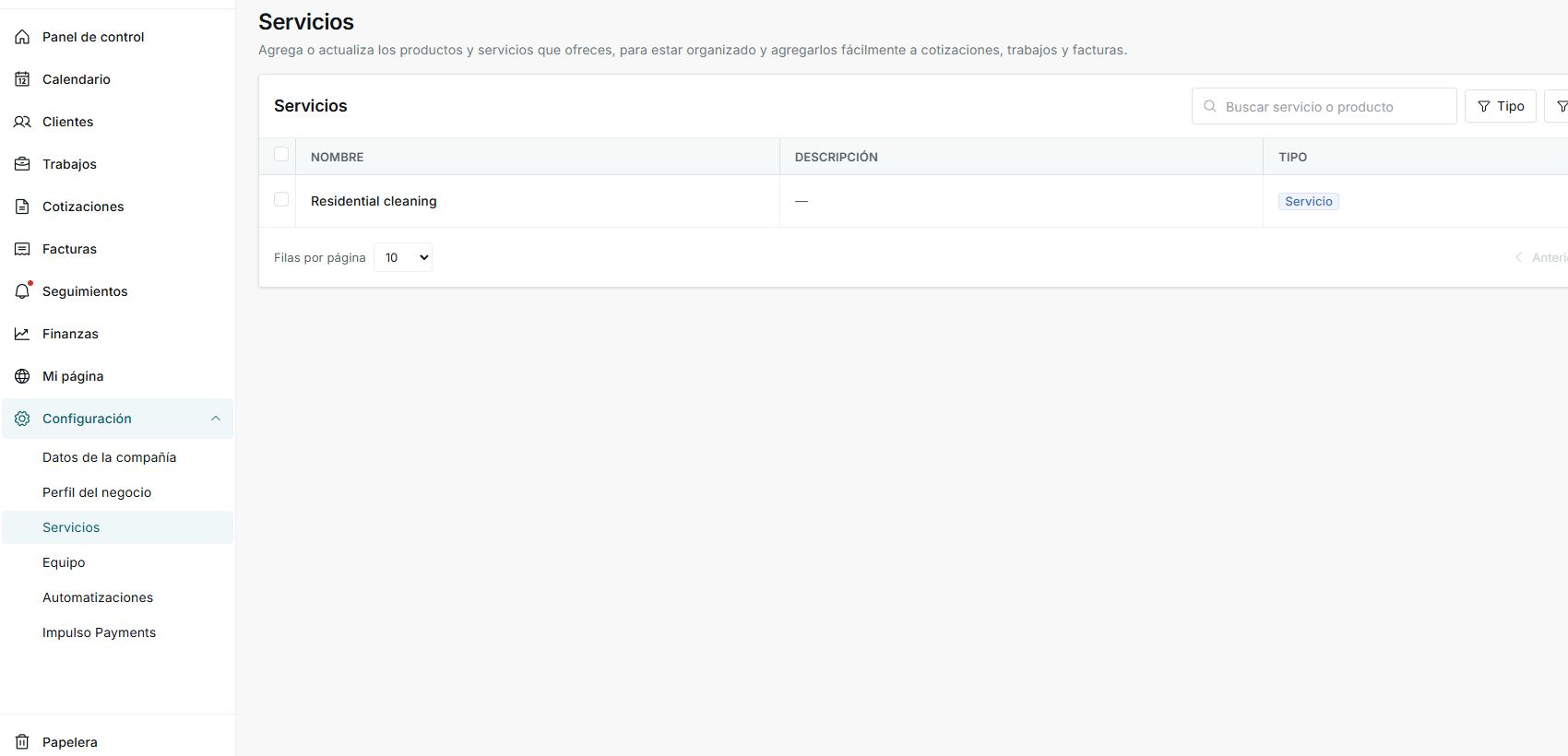
Task: Click the Clientes people icon
Action: tap(22, 122)
